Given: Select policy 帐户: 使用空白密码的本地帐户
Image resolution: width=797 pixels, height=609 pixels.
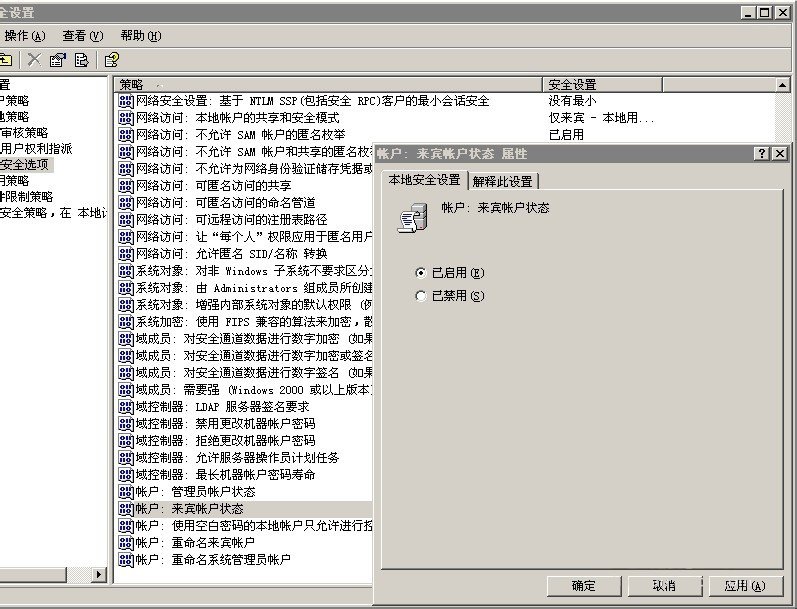Looking at the screenshot, I should point(254,526).
